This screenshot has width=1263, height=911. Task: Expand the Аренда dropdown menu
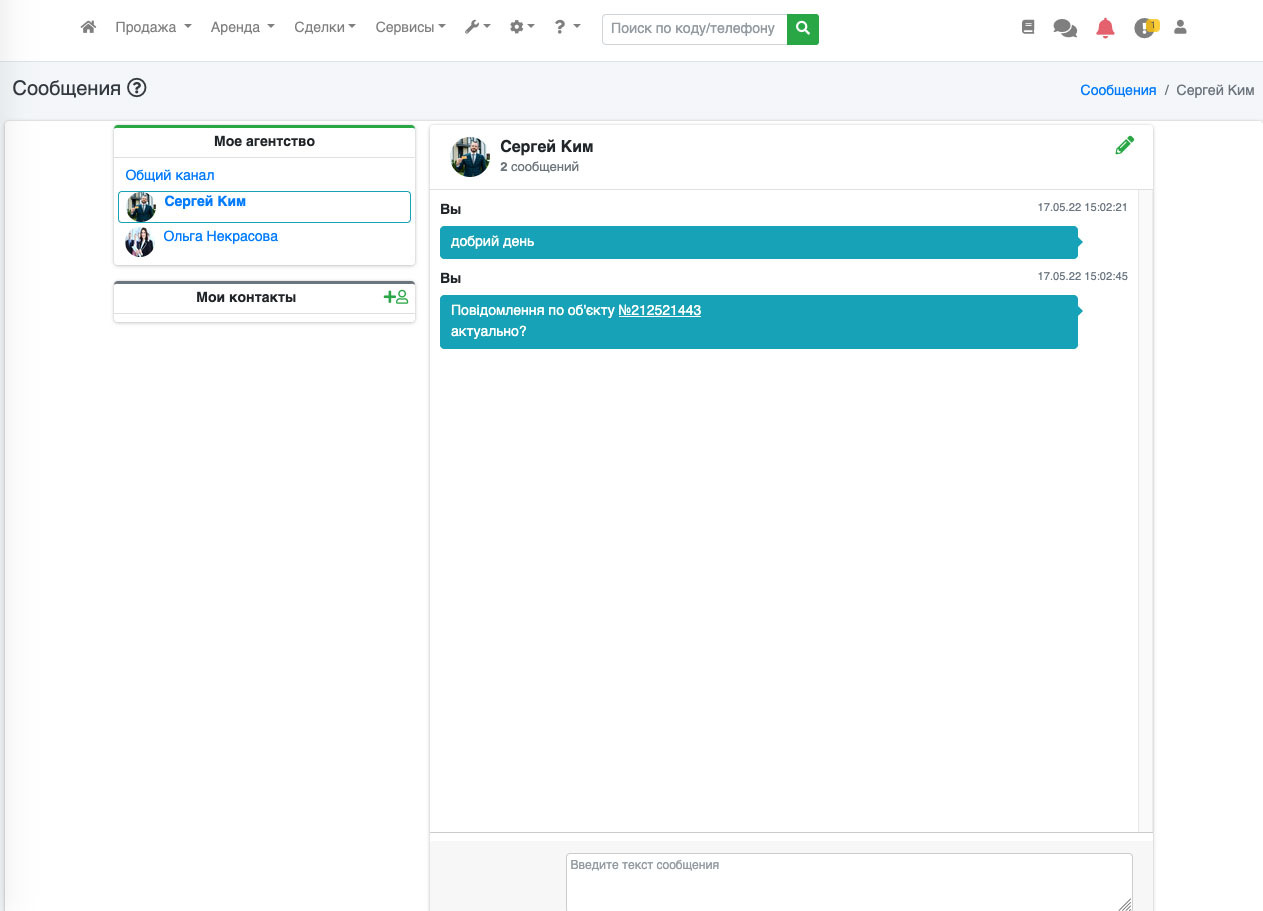point(242,28)
